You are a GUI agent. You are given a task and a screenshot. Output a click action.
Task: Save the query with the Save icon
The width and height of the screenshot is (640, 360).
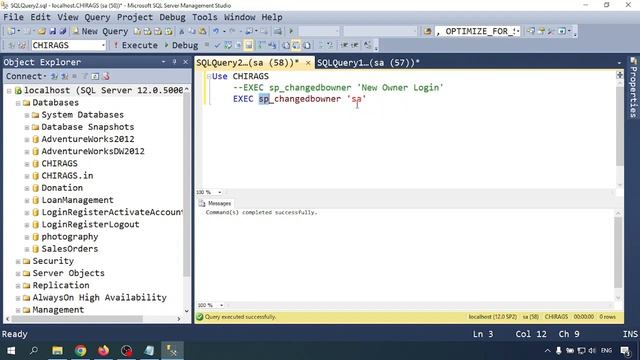[x=53, y=31]
